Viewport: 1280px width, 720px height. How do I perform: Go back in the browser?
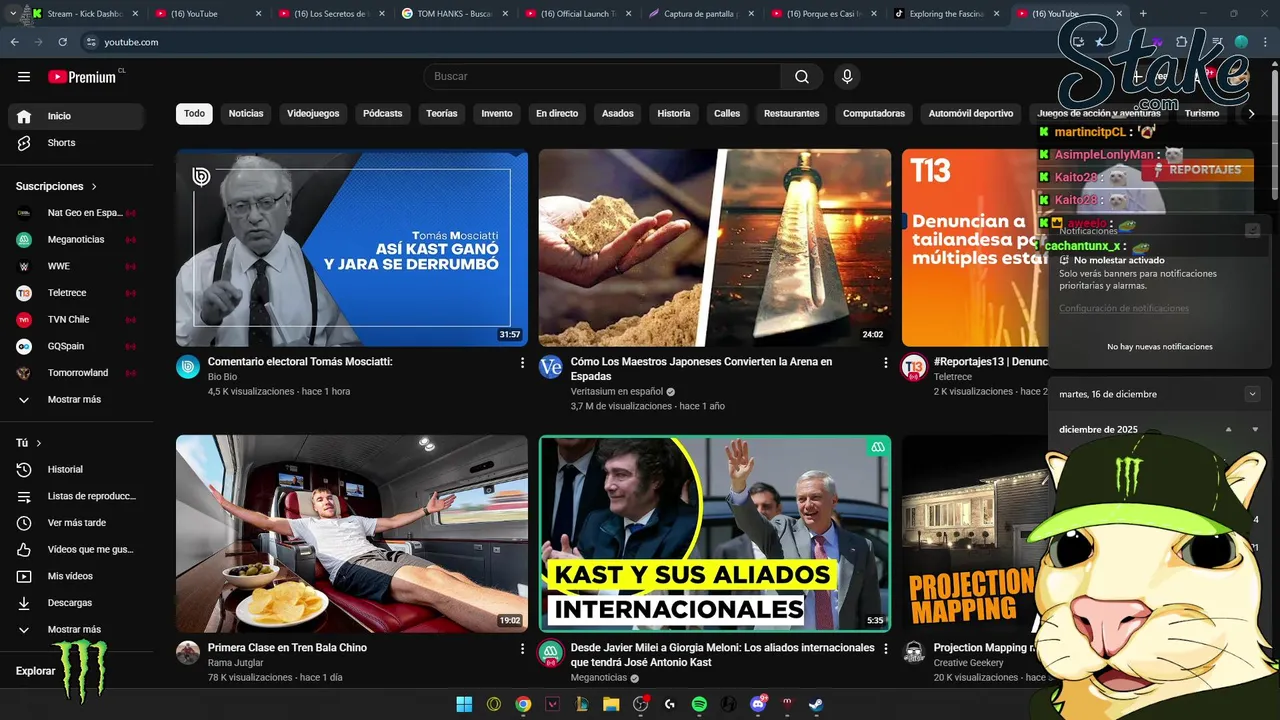coord(14,42)
